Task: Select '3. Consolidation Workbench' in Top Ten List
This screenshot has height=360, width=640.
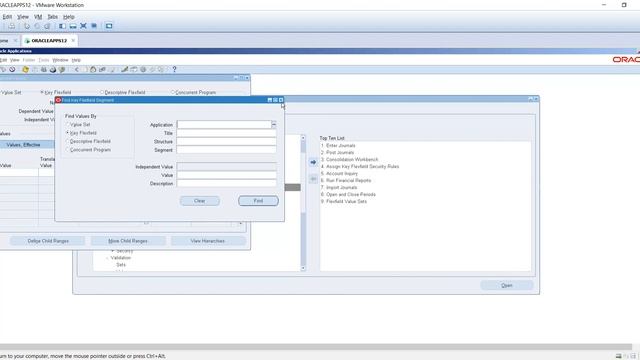Action: click(x=349, y=160)
